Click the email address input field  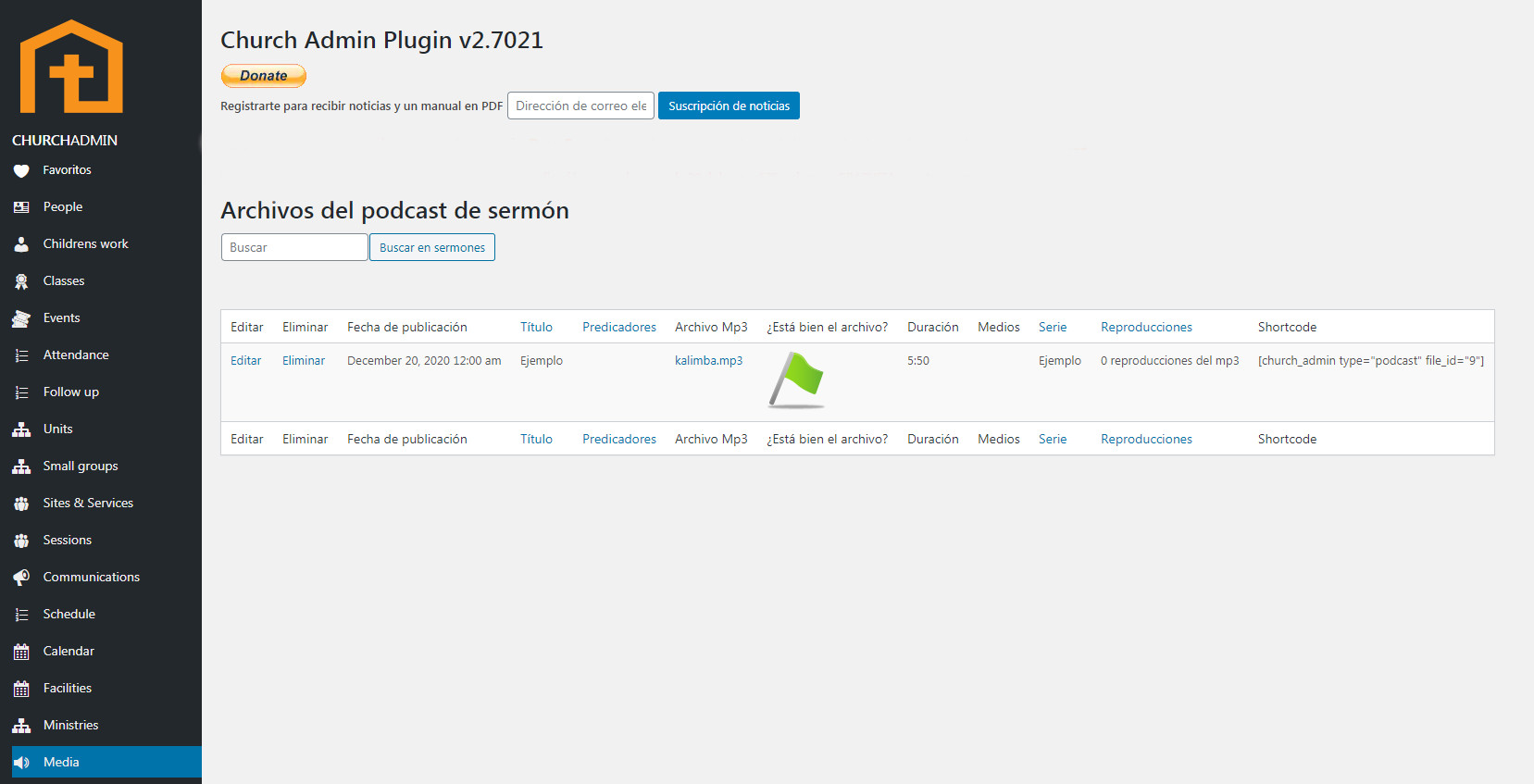pyautogui.click(x=580, y=106)
